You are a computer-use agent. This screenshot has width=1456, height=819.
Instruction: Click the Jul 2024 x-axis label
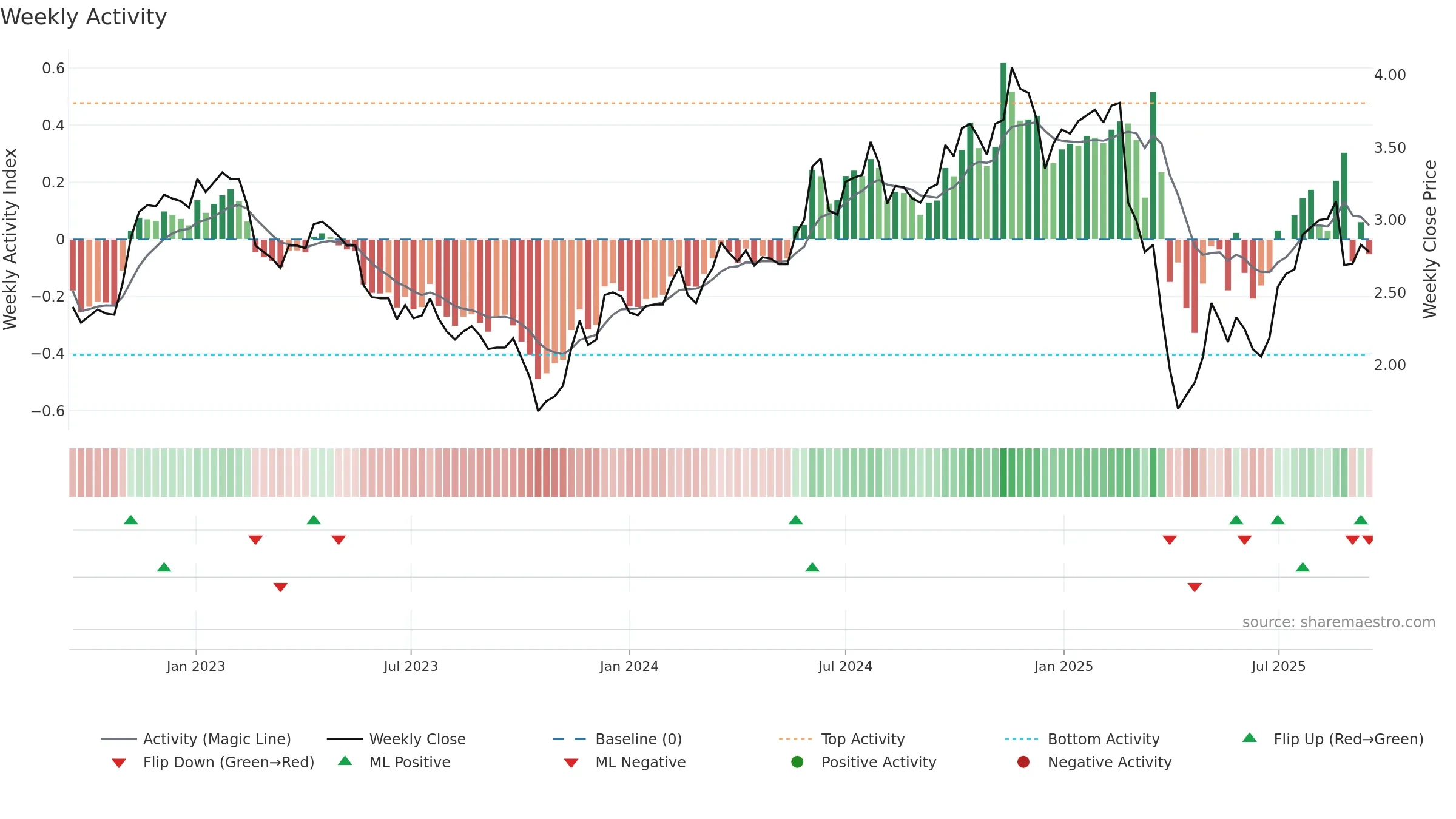tap(845, 666)
